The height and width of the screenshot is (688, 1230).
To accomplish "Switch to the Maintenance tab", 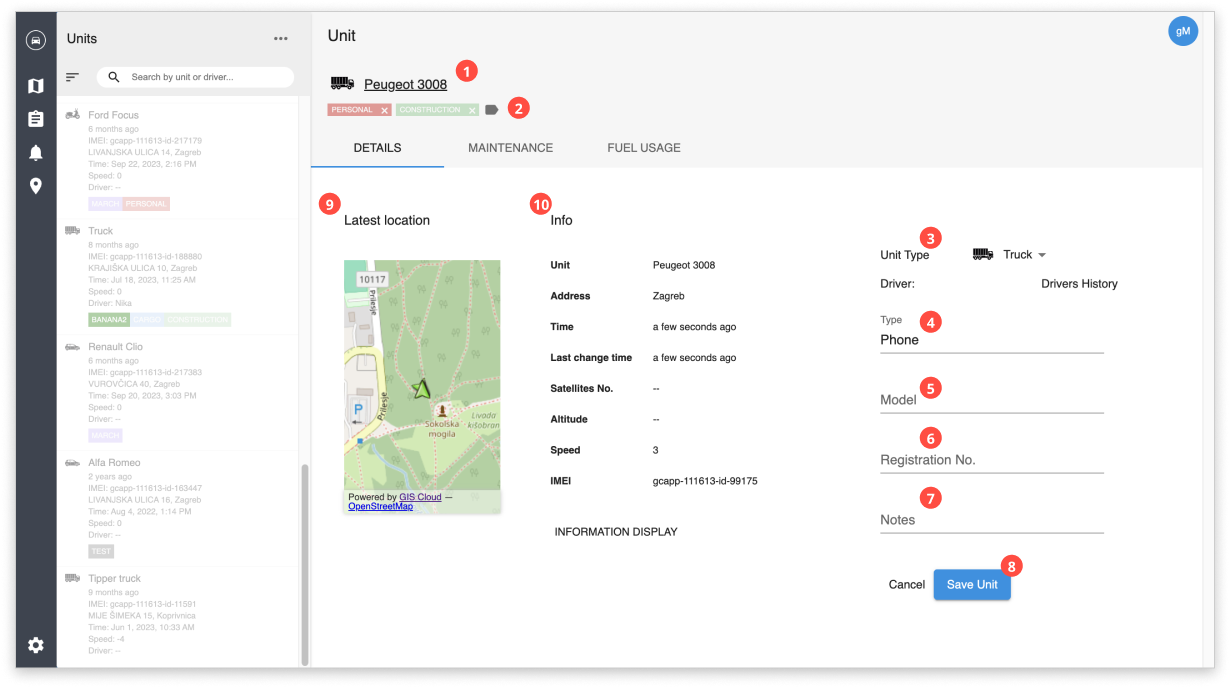I will [510, 147].
